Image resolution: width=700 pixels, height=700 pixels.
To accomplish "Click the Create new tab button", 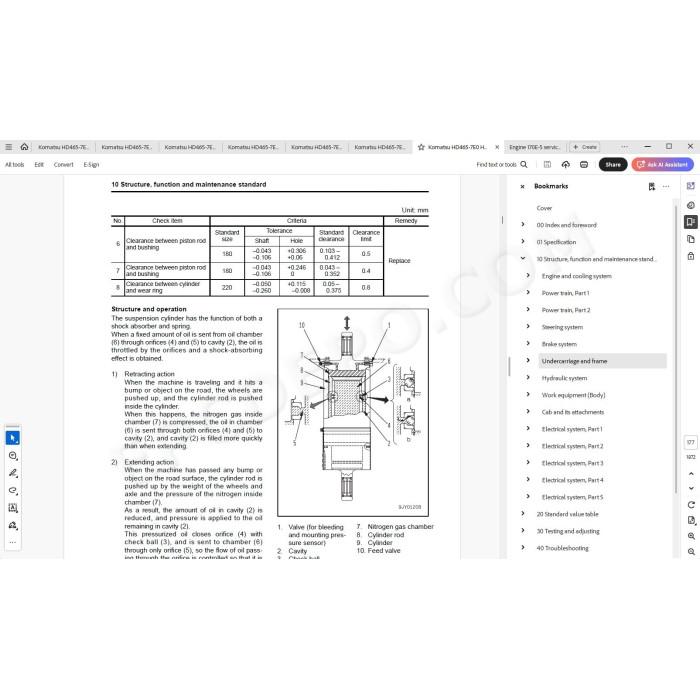I will tap(584, 147).
